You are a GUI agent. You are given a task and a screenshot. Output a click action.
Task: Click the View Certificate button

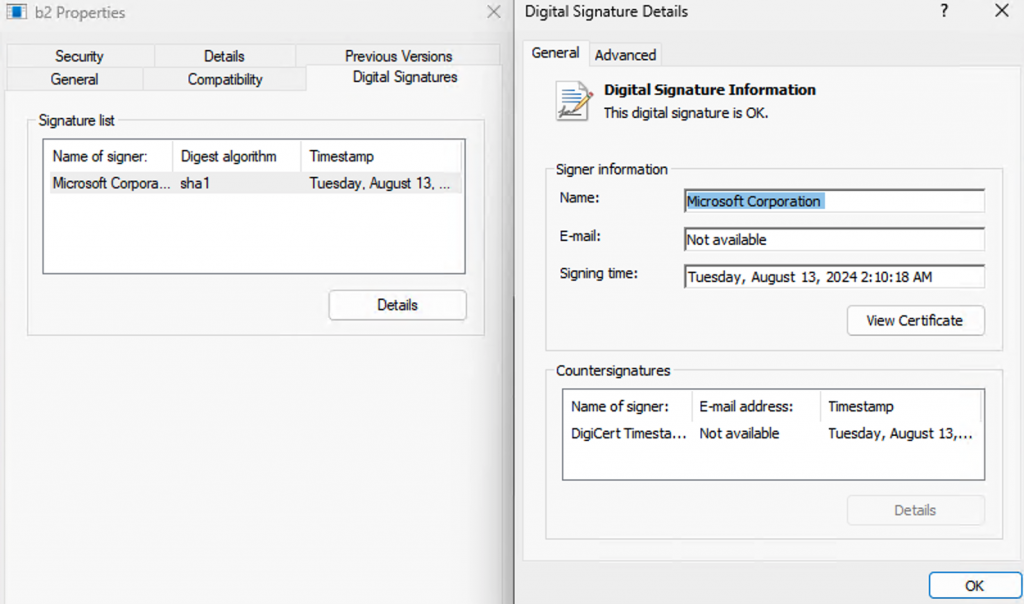[x=915, y=321]
